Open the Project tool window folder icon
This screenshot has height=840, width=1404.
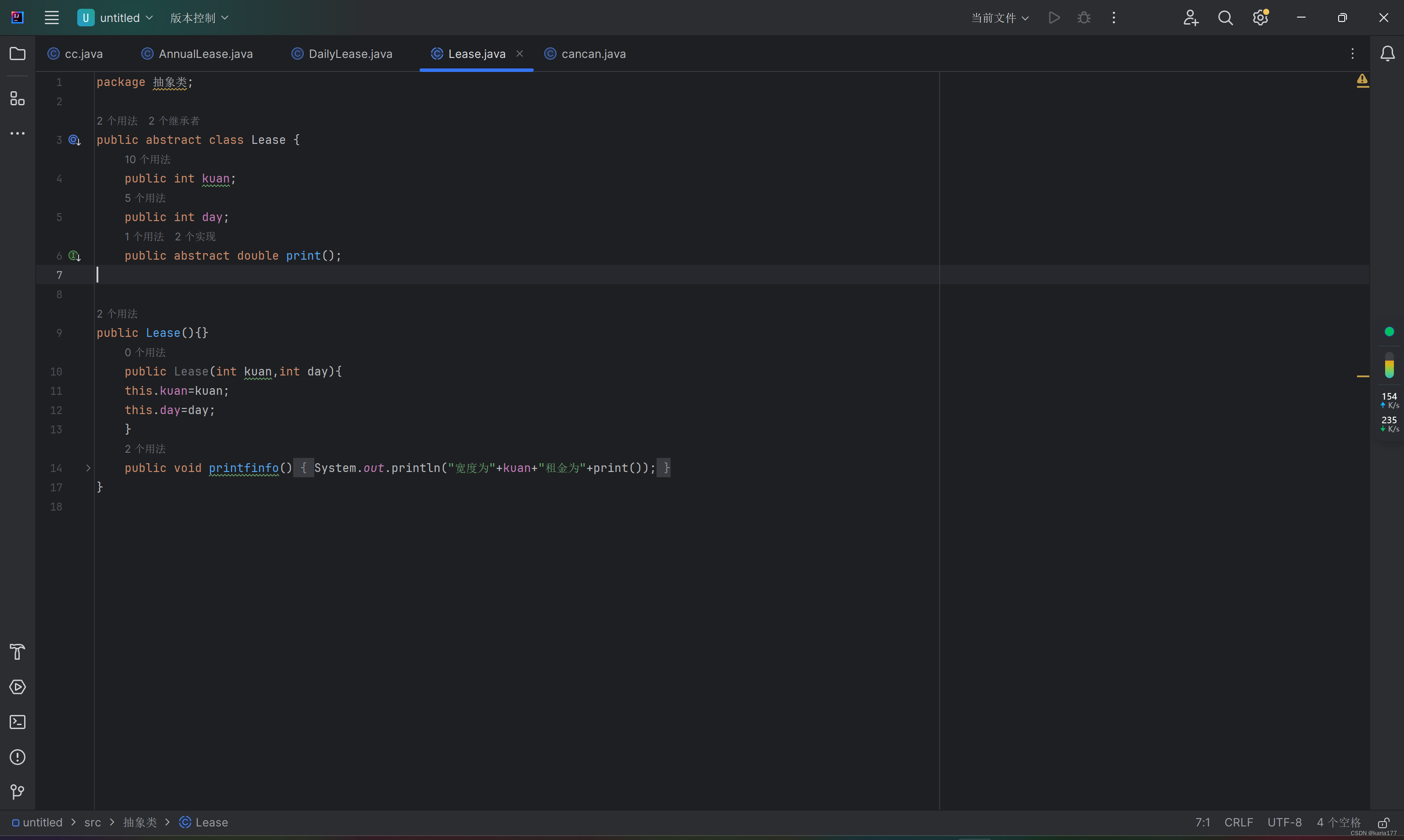coord(18,54)
